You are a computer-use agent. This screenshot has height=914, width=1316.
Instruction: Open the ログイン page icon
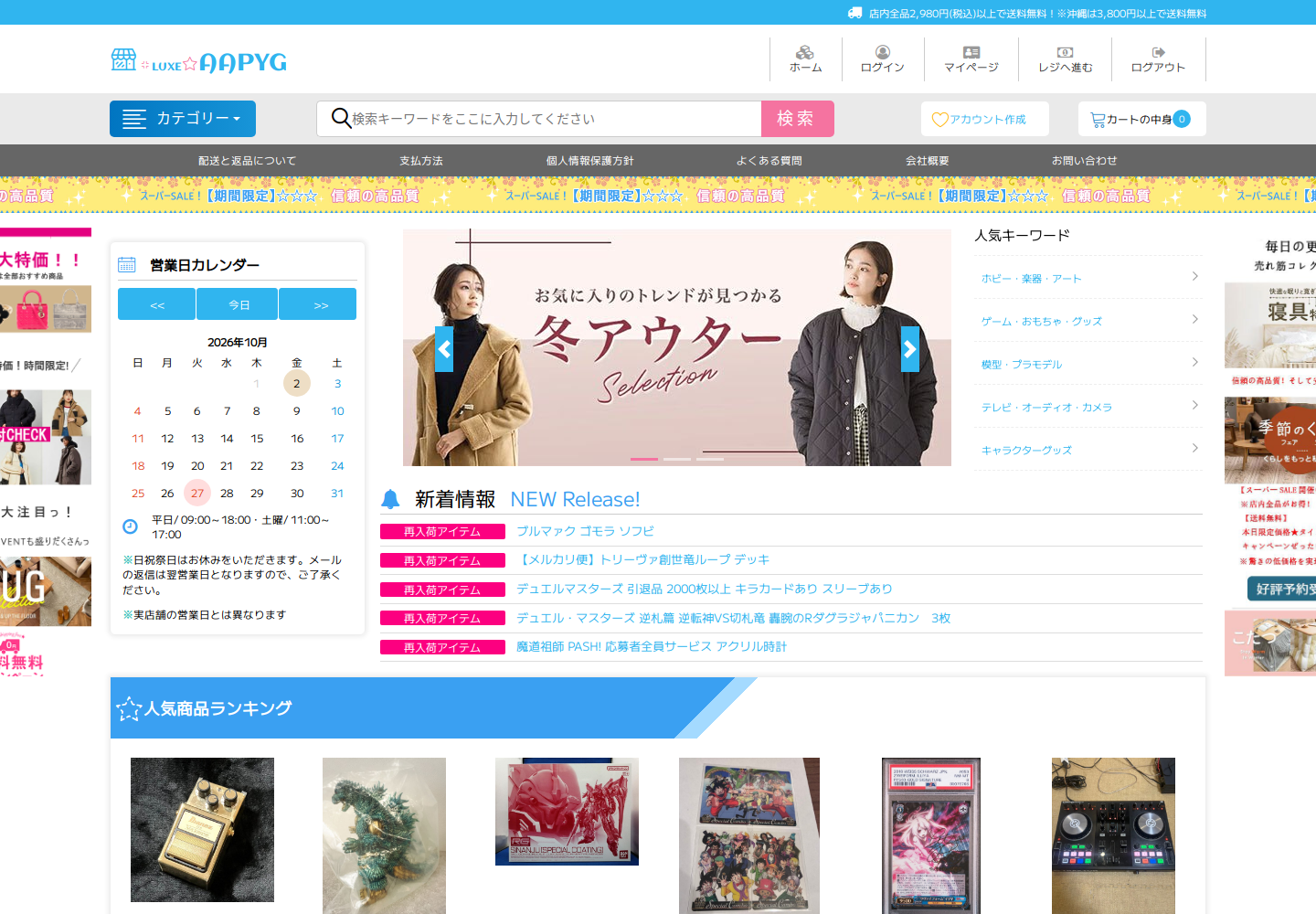coord(883,52)
